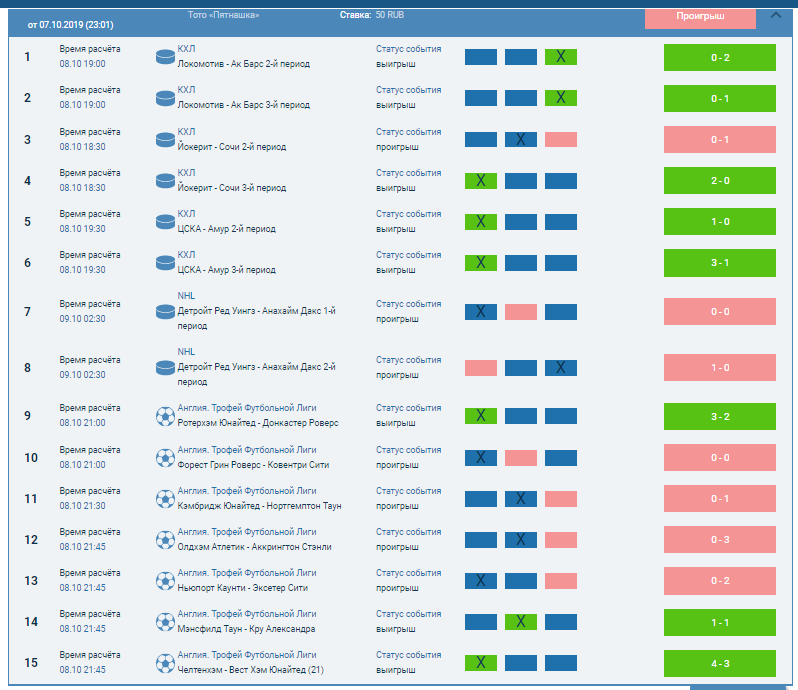Click green X home box in row 15

[x=481, y=663]
